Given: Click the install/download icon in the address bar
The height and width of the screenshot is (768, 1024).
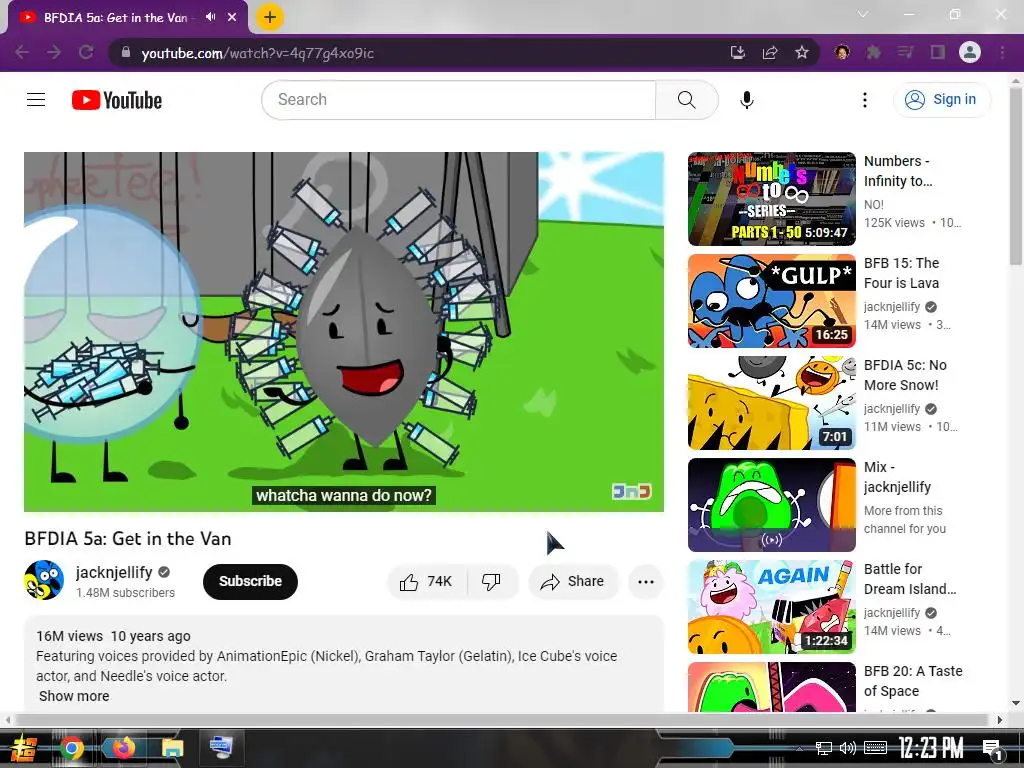Looking at the screenshot, I should point(737,53).
